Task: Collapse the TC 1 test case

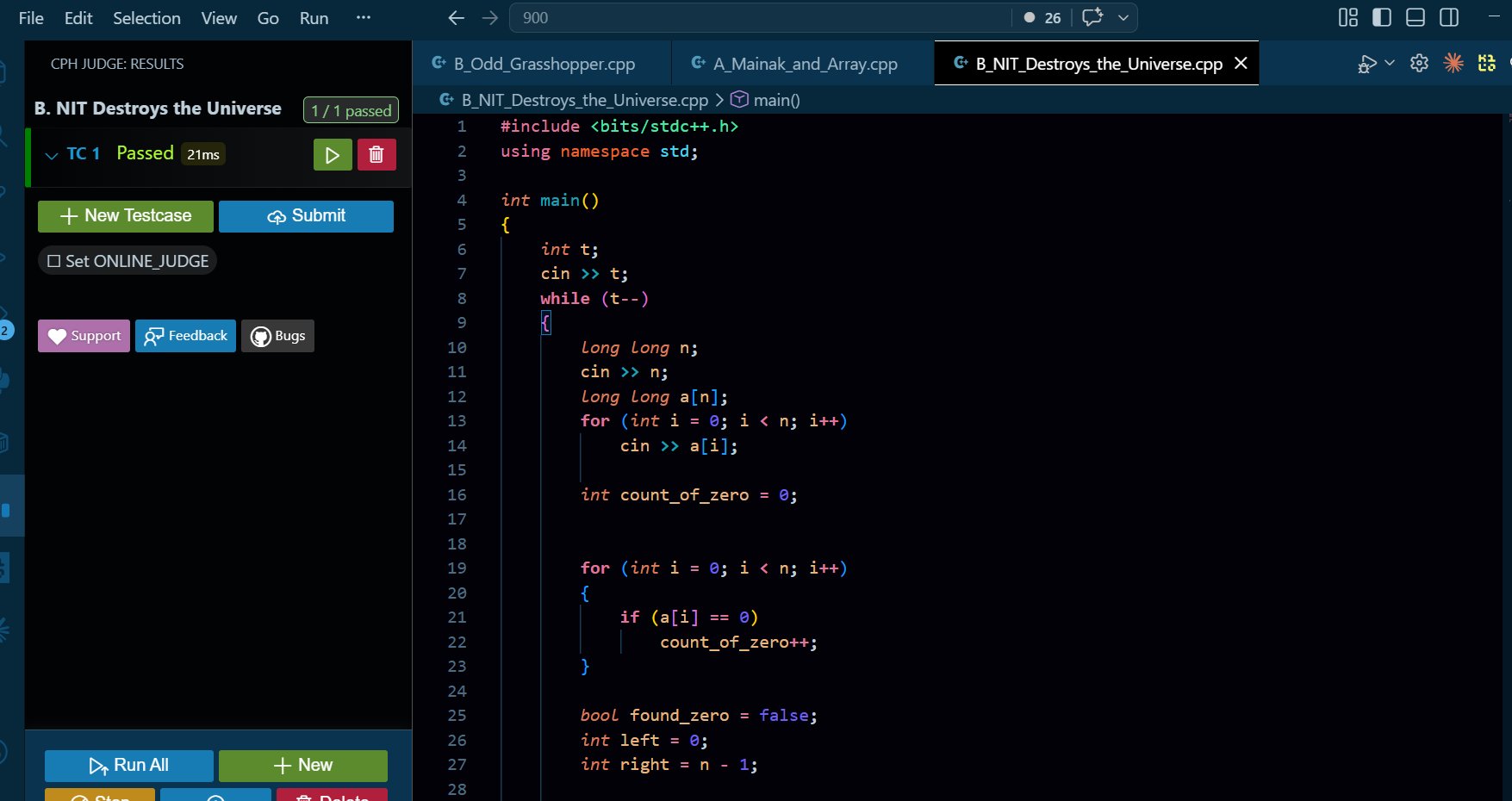Action: click(52, 155)
